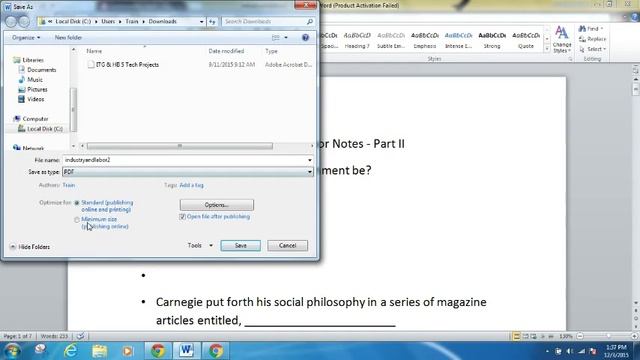This screenshot has height=360, width=640.
Task: Create a New folder
Action: click(x=68, y=38)
